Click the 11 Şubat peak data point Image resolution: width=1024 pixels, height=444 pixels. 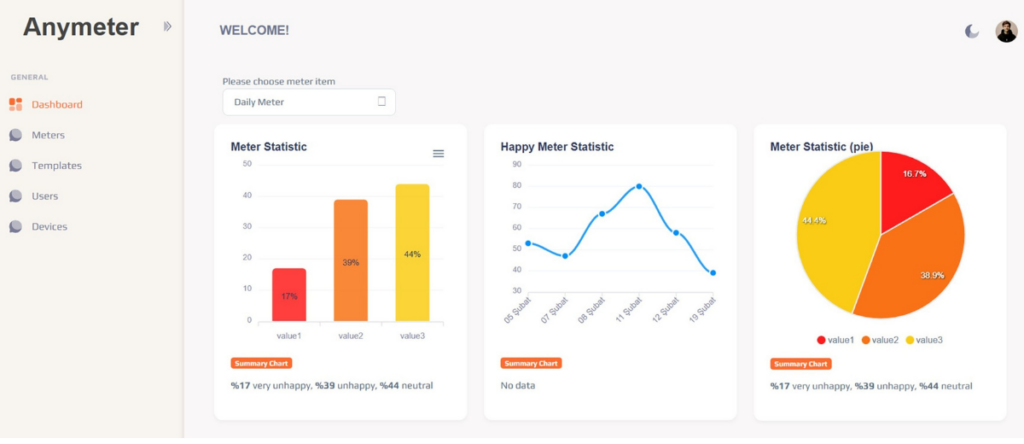point(639,186)
